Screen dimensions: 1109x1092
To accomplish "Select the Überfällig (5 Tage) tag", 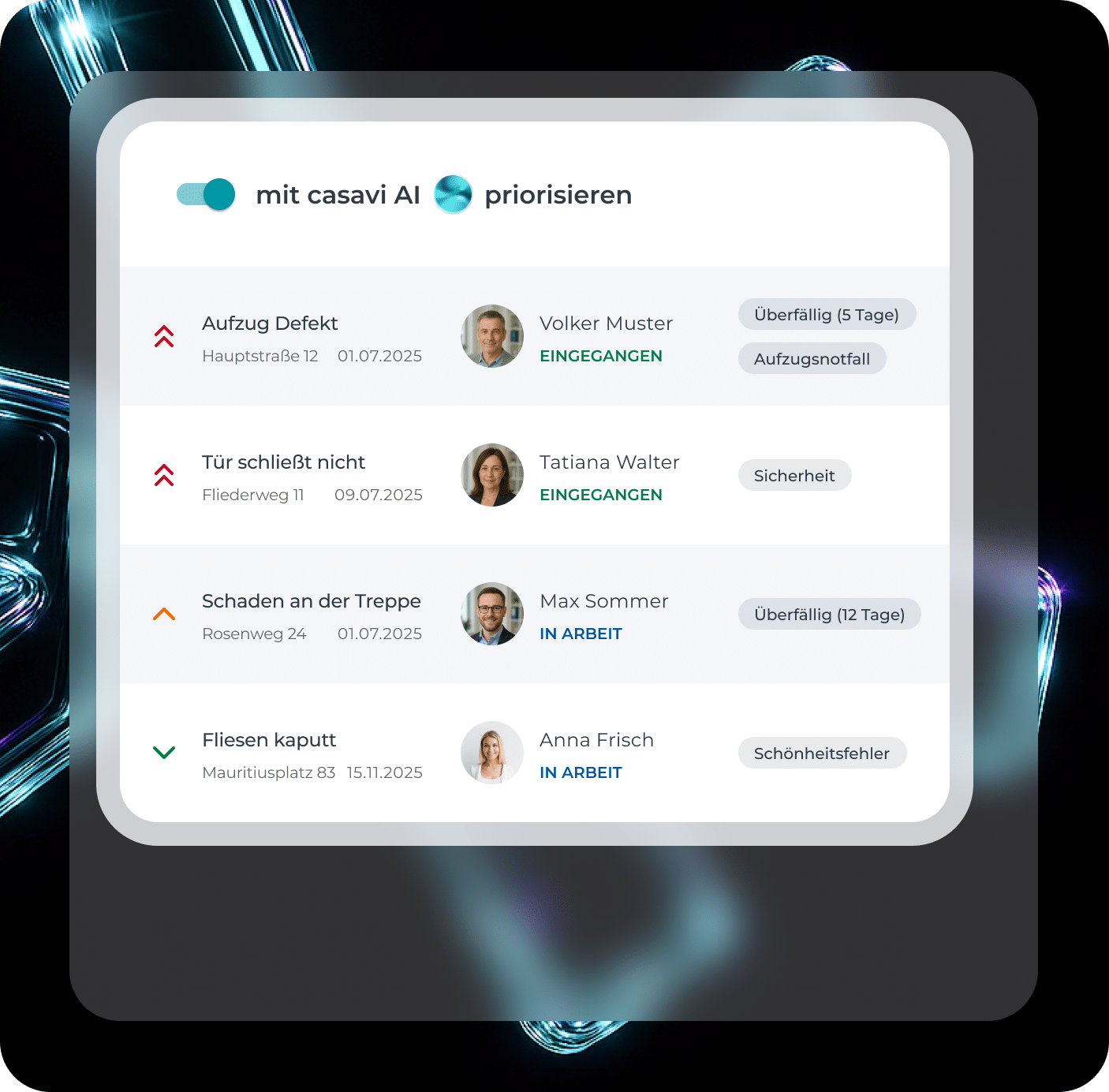I will [x=827, y=314].
